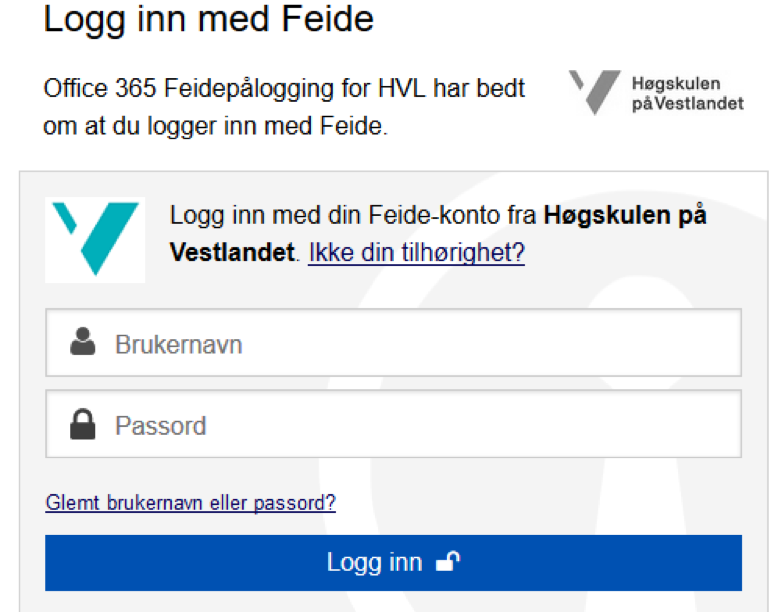
Task: Click the padlock icon beside Passord
Action: pyautogui.click(x=83, y=424)
